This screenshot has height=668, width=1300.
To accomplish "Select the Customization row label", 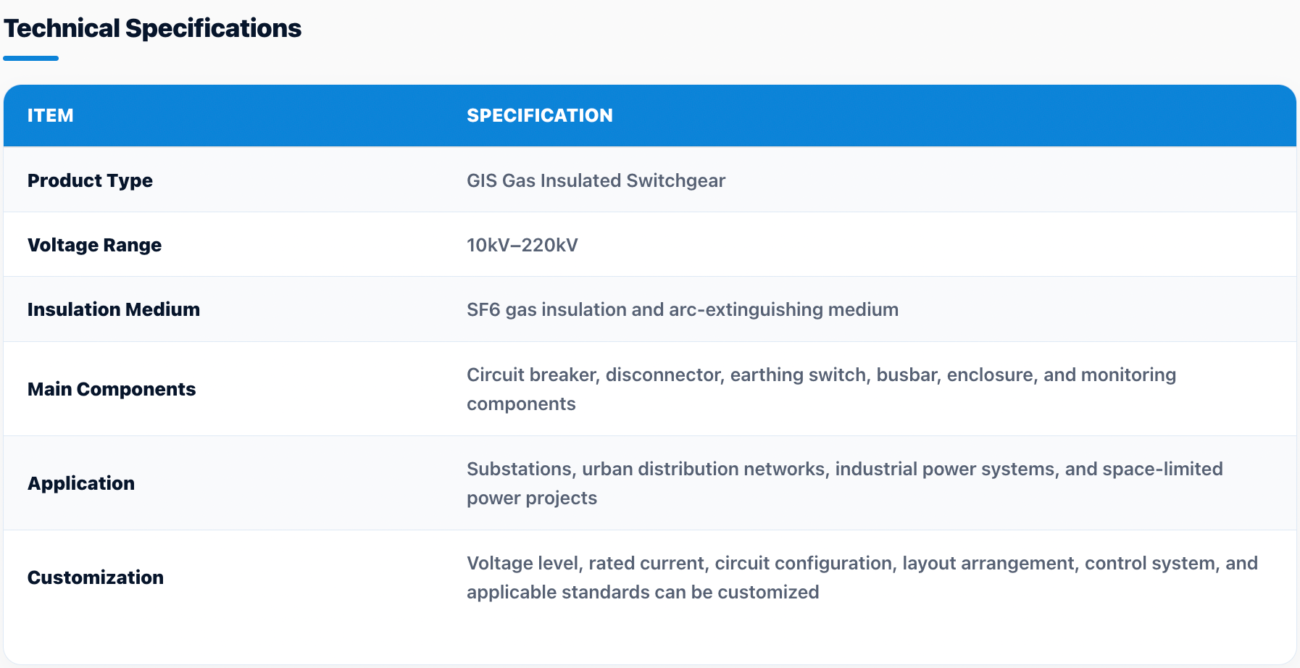I will [x=95, y=577].
